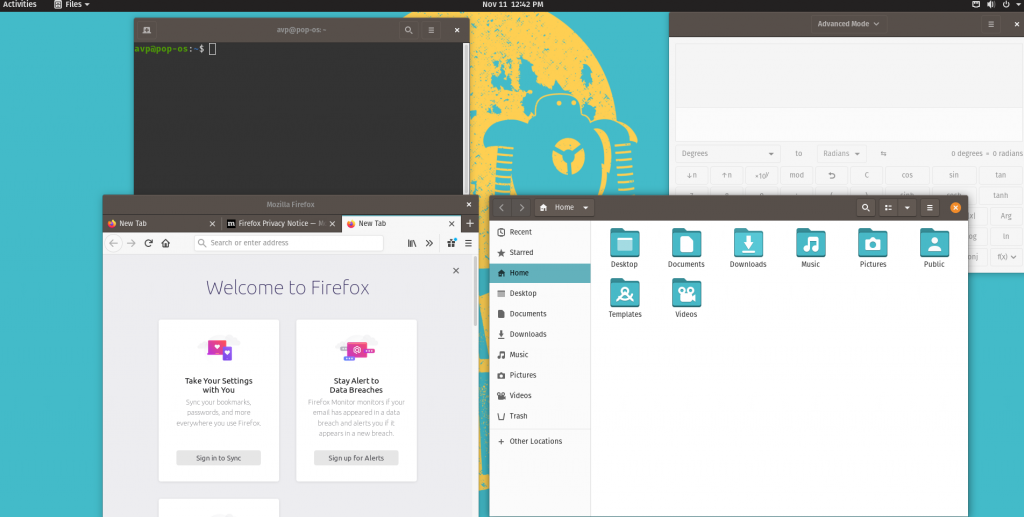Open Files view options dropdown arrow

pyautogui.click(x=906, y=208)
